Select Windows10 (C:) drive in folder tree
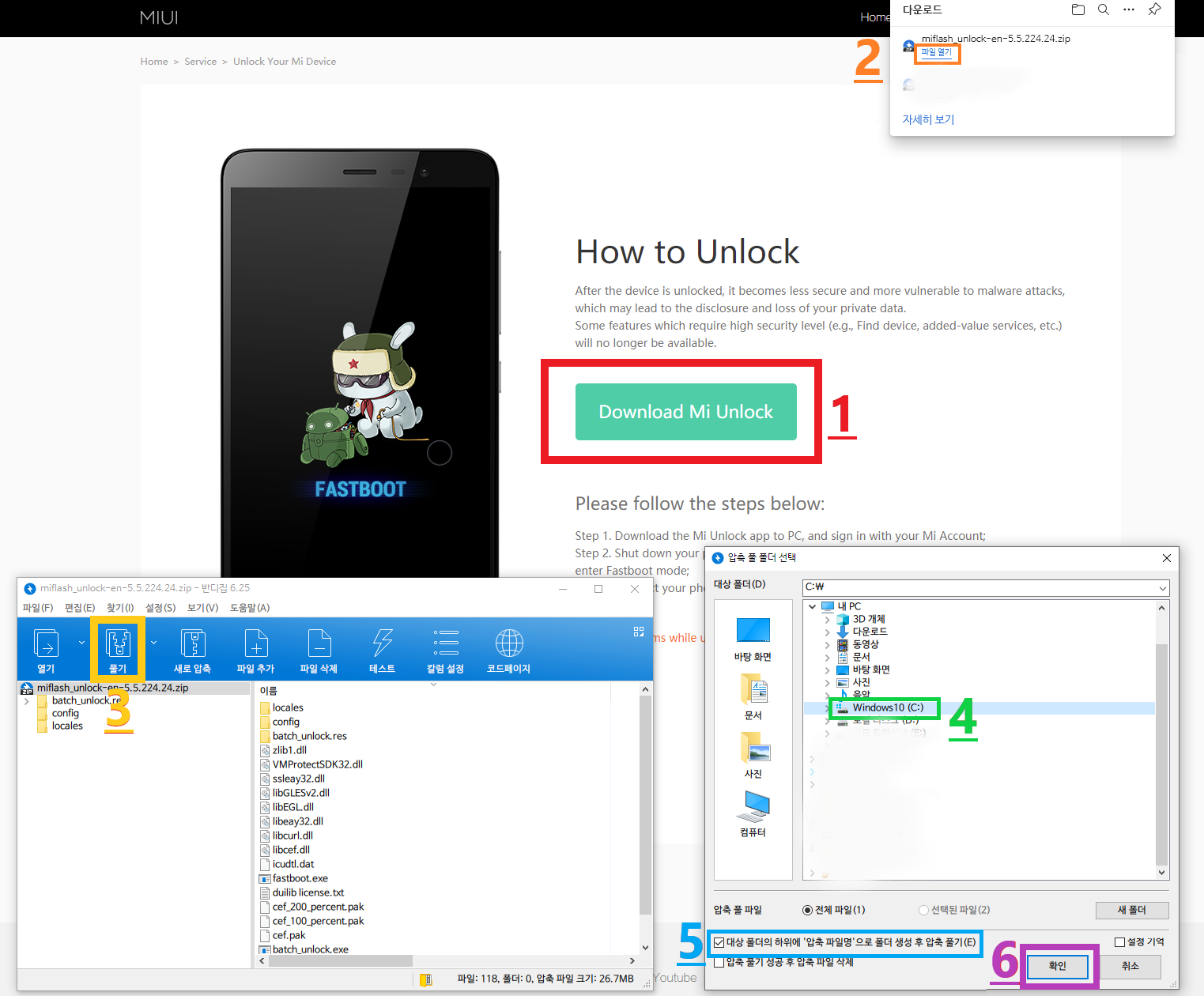 click(x=888, y=707)
